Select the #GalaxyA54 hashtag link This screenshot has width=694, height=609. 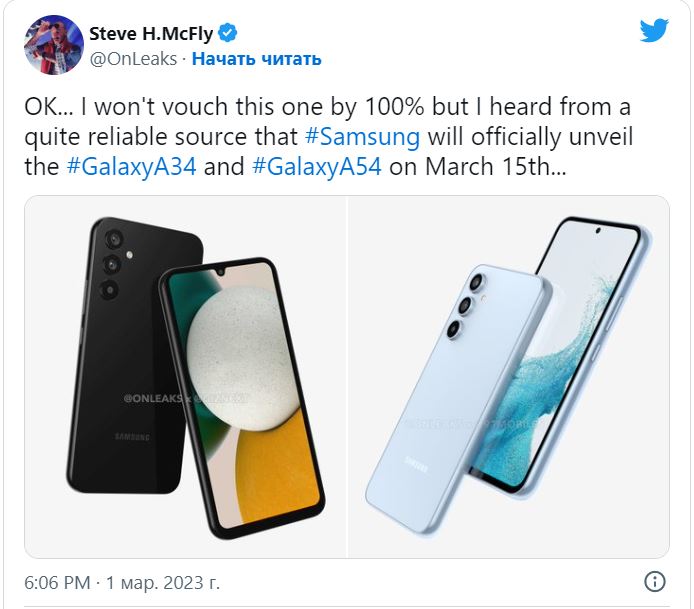click(316, 166)
